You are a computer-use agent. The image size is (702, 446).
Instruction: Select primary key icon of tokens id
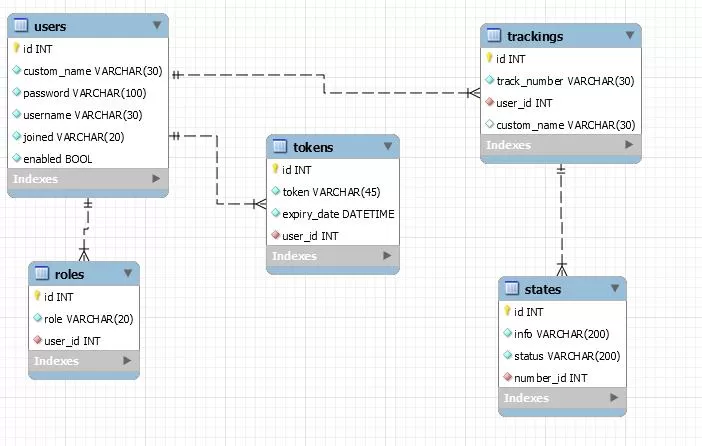(275, 168)
